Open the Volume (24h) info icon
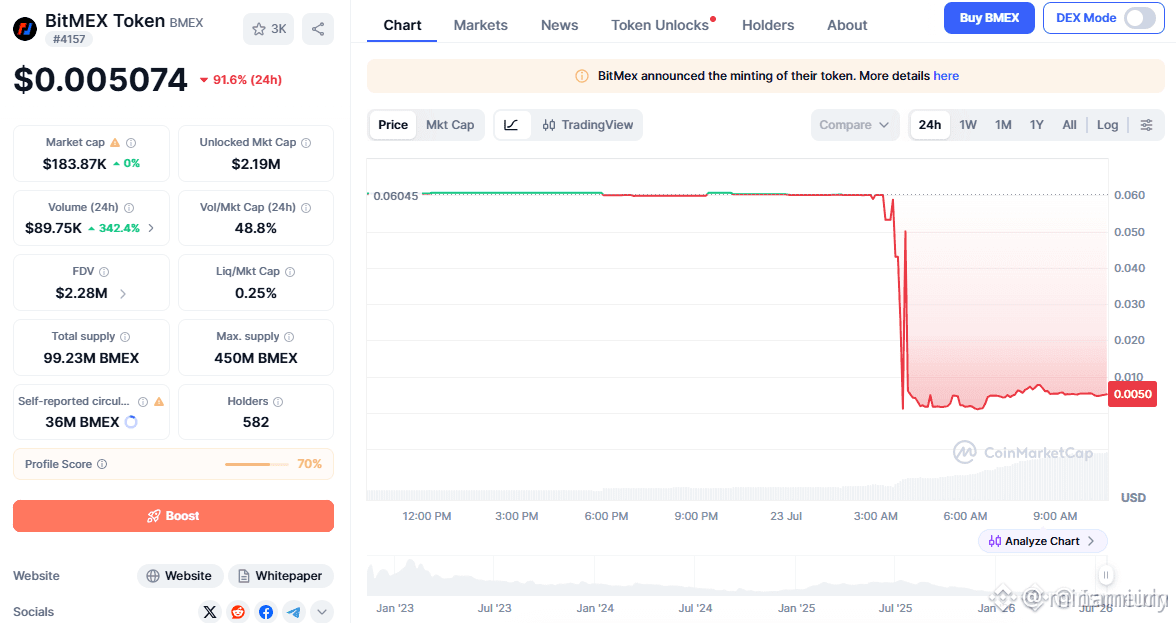The height and width of the screenshot is (623, 1176). [129, 208]
